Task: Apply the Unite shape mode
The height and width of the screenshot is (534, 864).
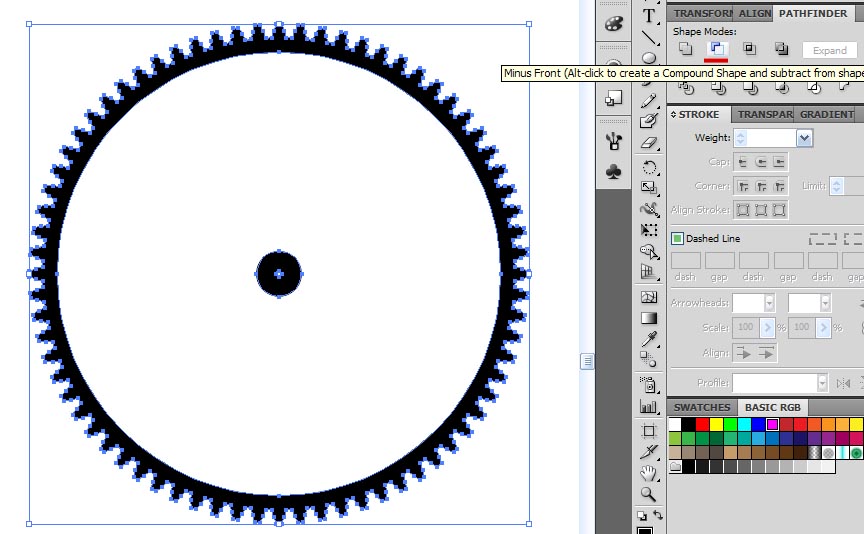Action: coord(685,49)
